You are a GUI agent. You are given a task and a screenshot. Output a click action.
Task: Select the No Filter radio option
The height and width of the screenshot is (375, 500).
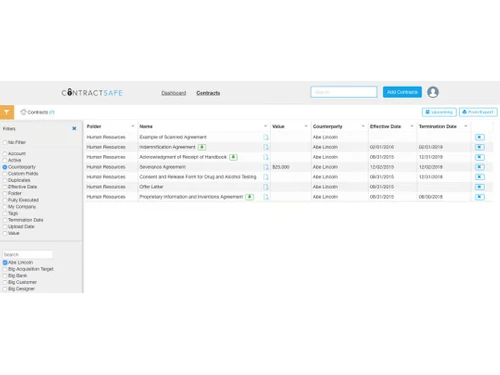click(x=5, y=142)
